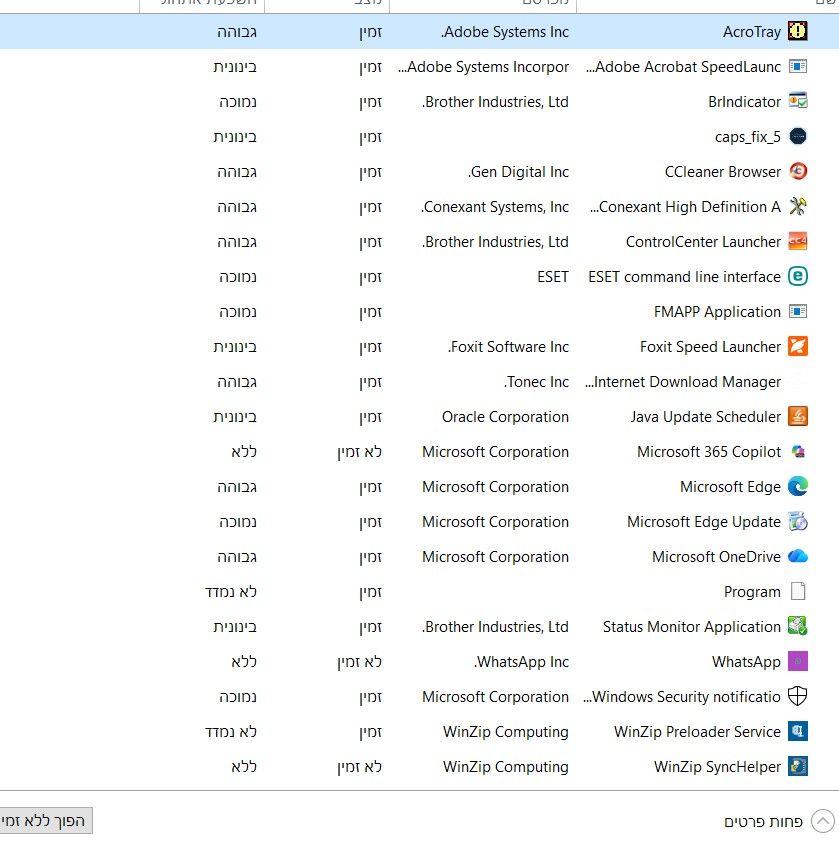Click 'ללא' impact in WinZip SyncHelper row
The image size is (839, 851).
244,767
